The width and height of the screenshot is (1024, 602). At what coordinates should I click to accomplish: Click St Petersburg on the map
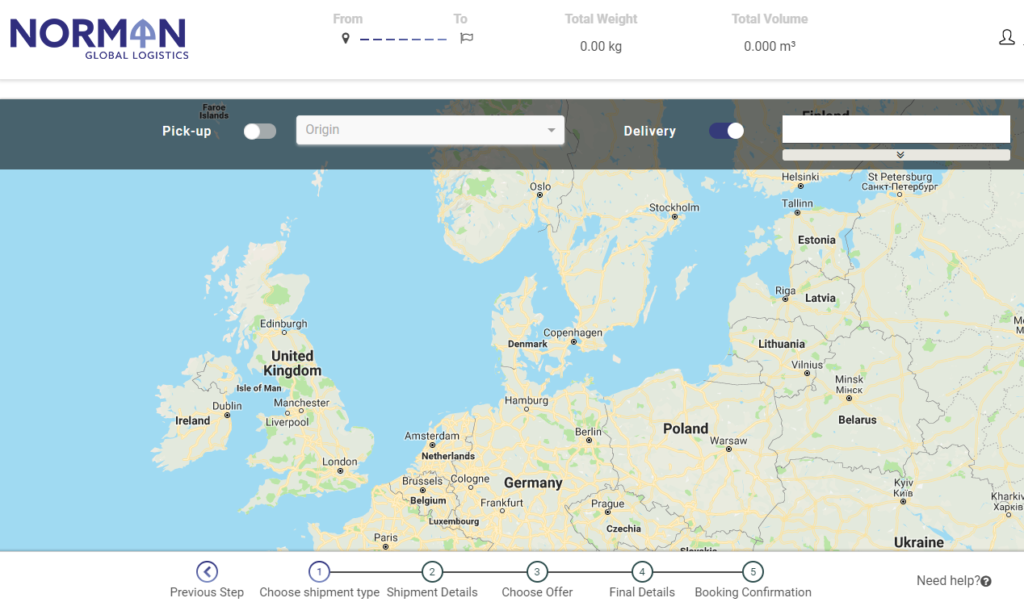(x=899, y=182)
